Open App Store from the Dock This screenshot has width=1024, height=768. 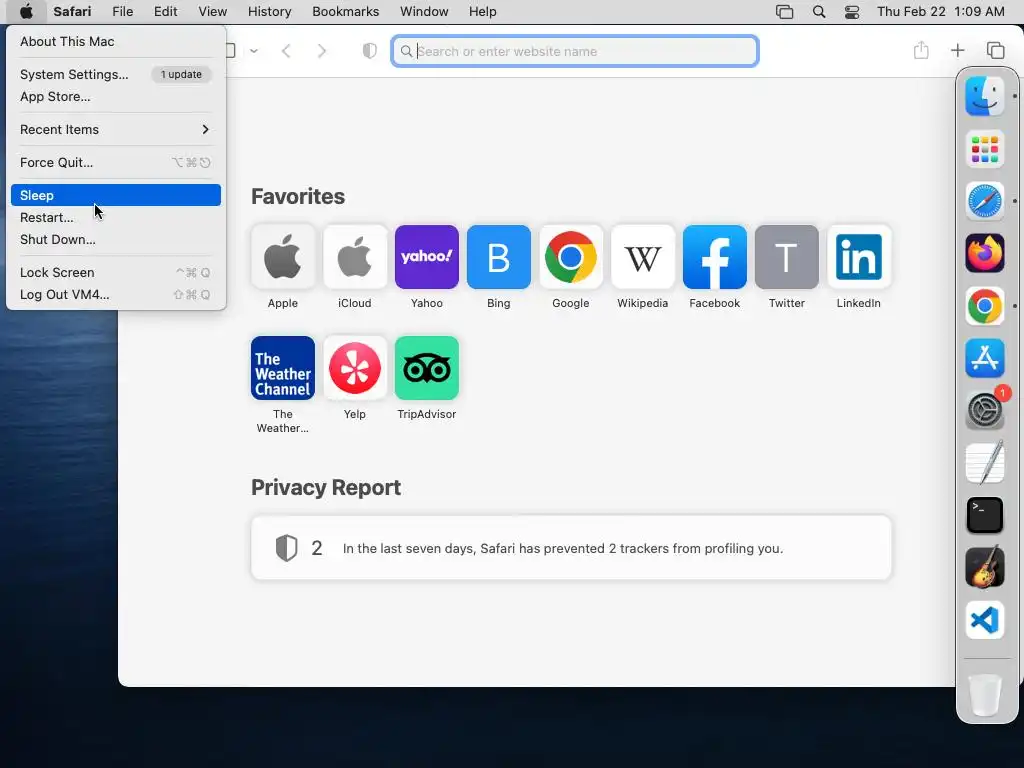coord(985,358)
